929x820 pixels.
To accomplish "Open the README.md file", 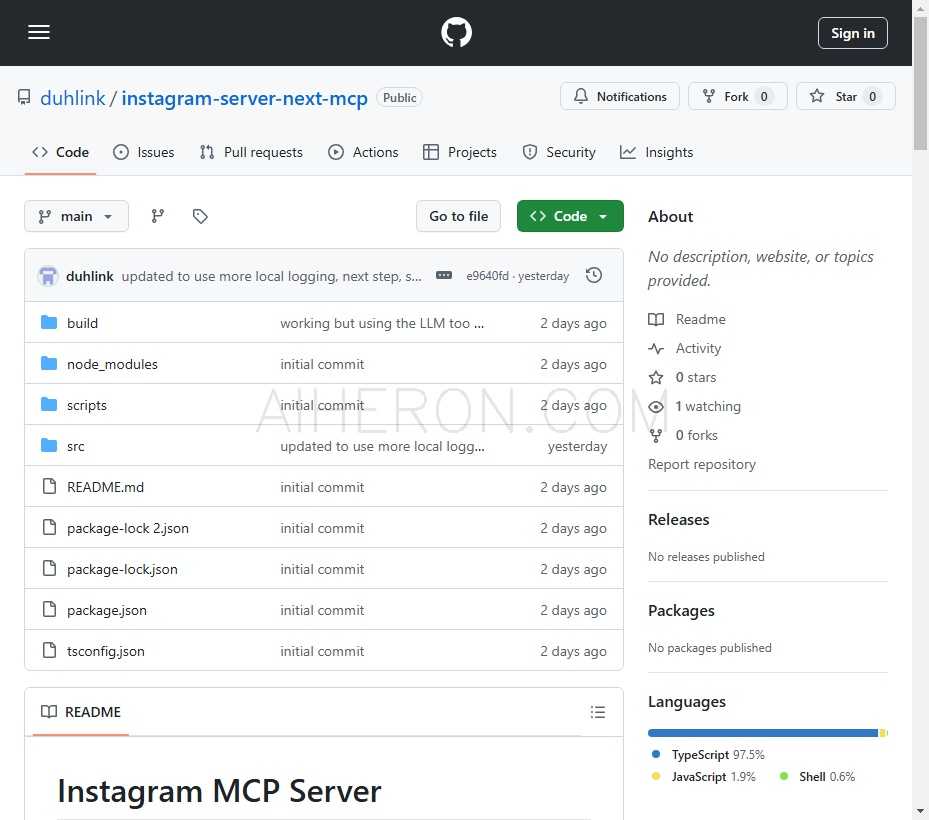I will tap(105, 487).
